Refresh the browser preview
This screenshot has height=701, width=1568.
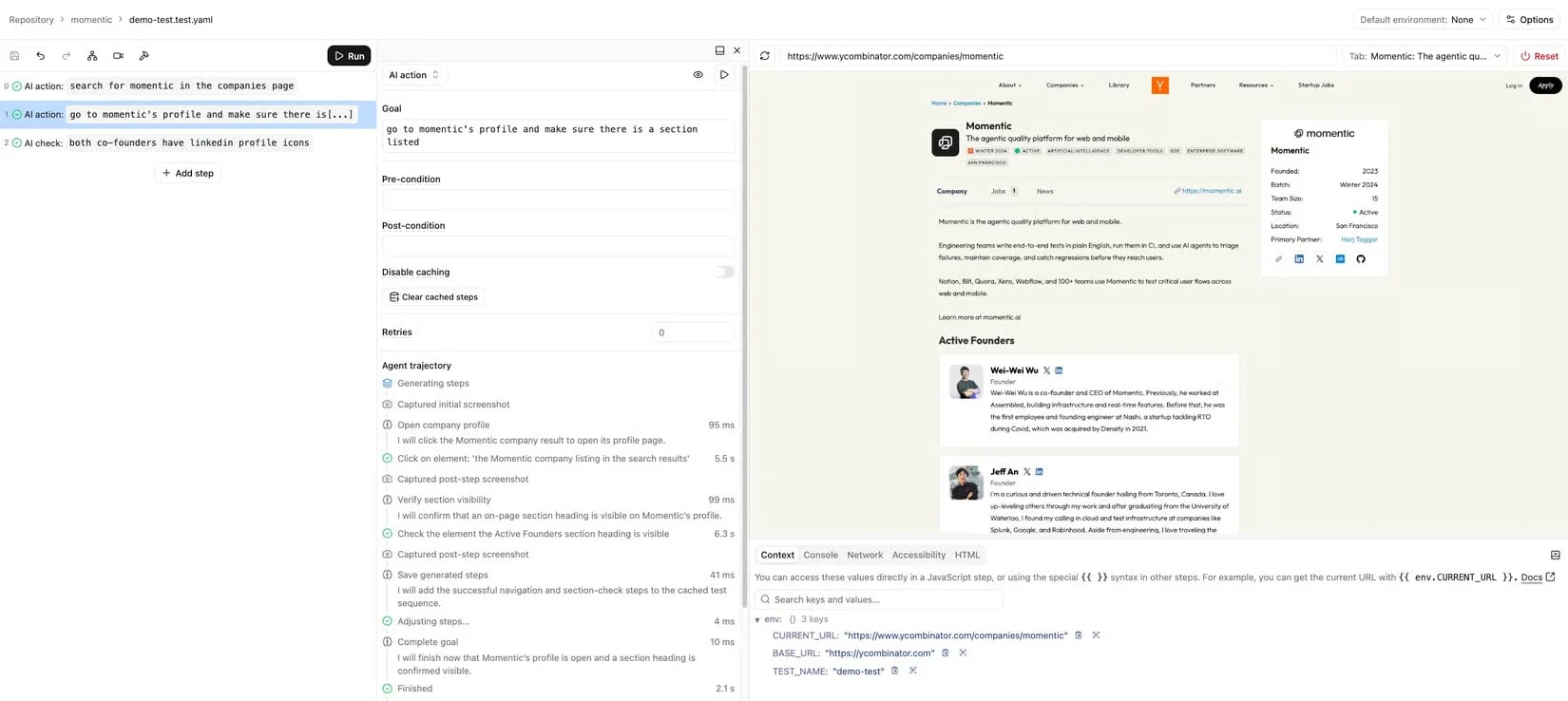pyautogui.click(x=765, y=56)
